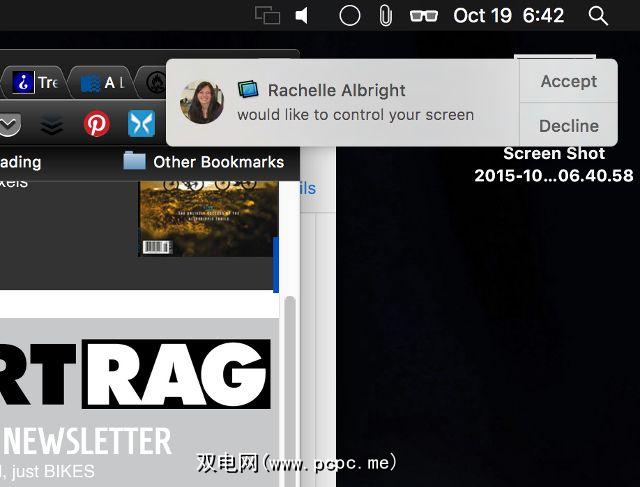This screenshot has height=487, width=640.
Task: Click the volume speaker icon in menu bar
Action: coord(302,16)
